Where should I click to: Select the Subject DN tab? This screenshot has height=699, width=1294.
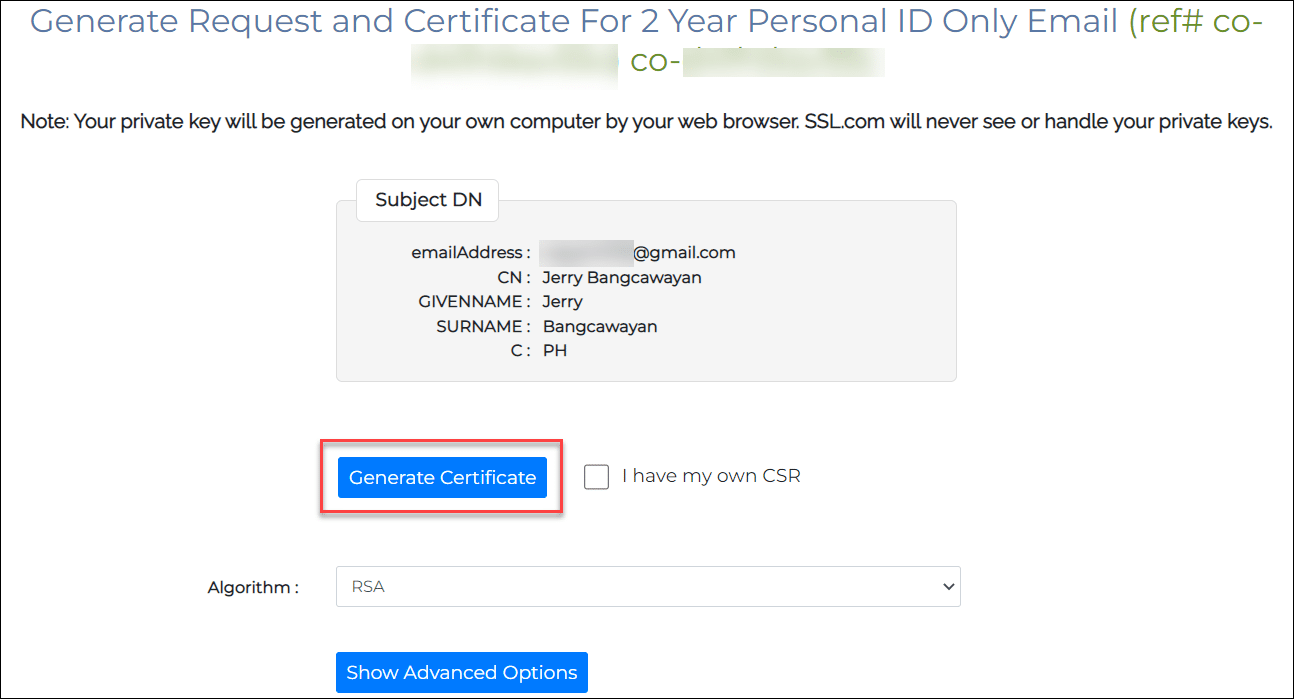427,200
